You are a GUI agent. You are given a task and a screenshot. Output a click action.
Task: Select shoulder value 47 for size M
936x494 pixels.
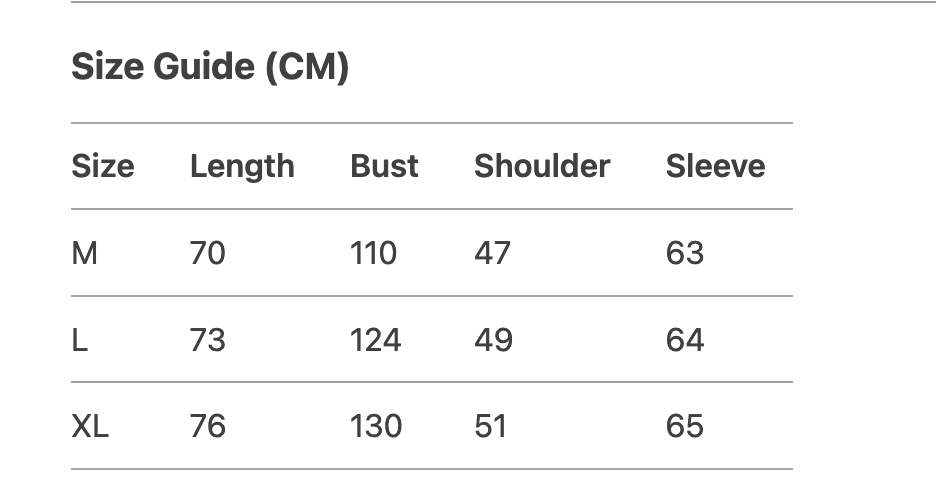(x=492, y=254)
